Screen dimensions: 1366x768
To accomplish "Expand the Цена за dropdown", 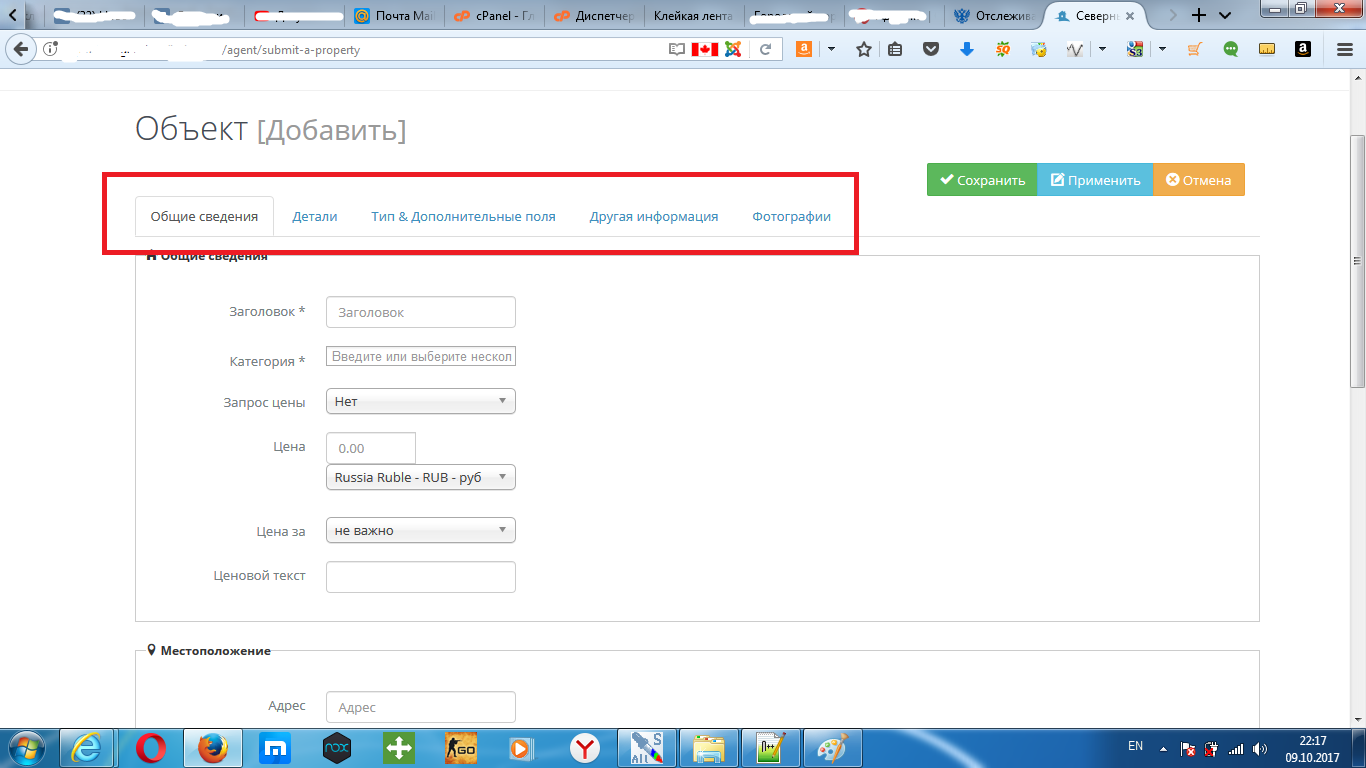I will click(420, 530).
